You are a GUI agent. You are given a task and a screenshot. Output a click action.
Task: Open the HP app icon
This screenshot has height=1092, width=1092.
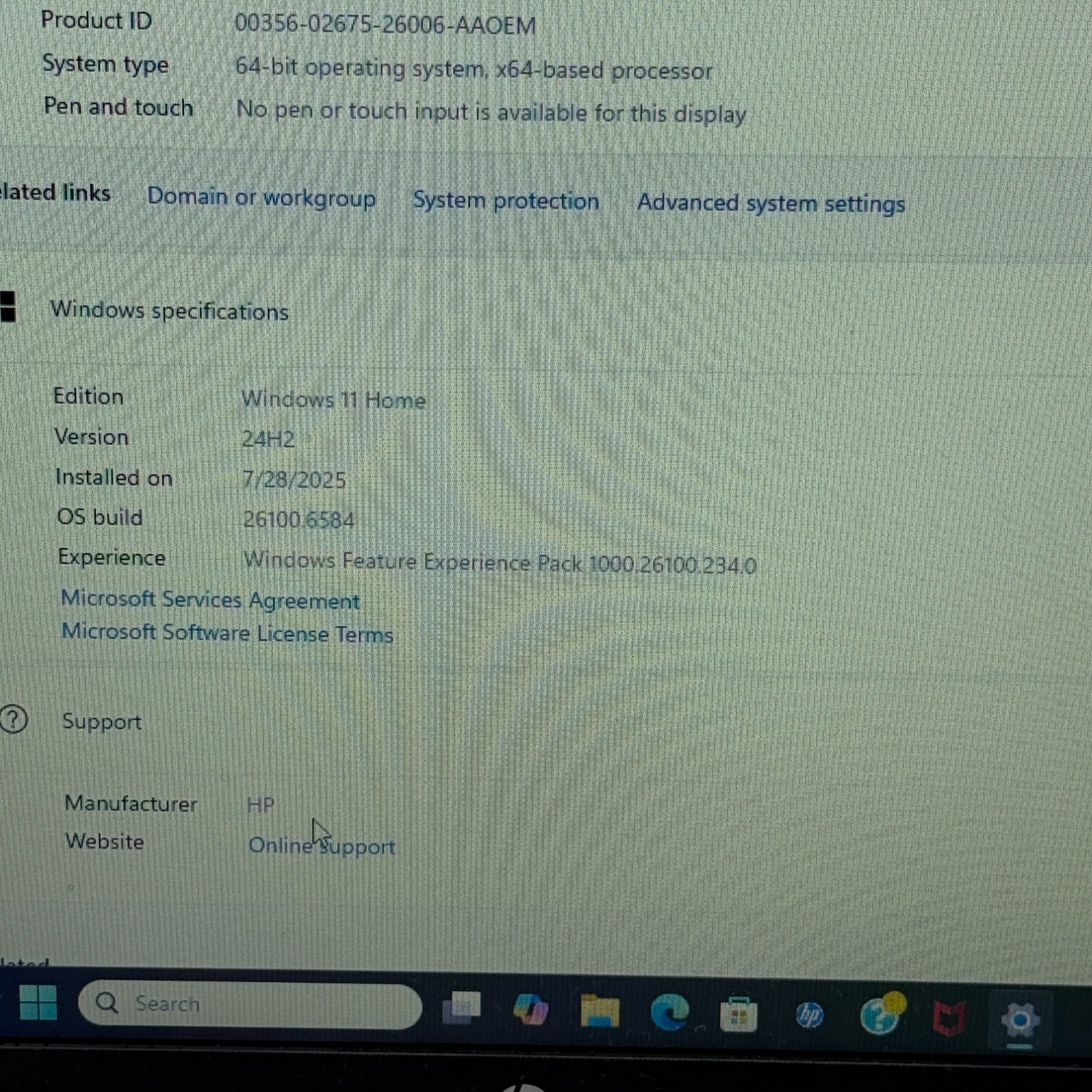pos(809,1015)
